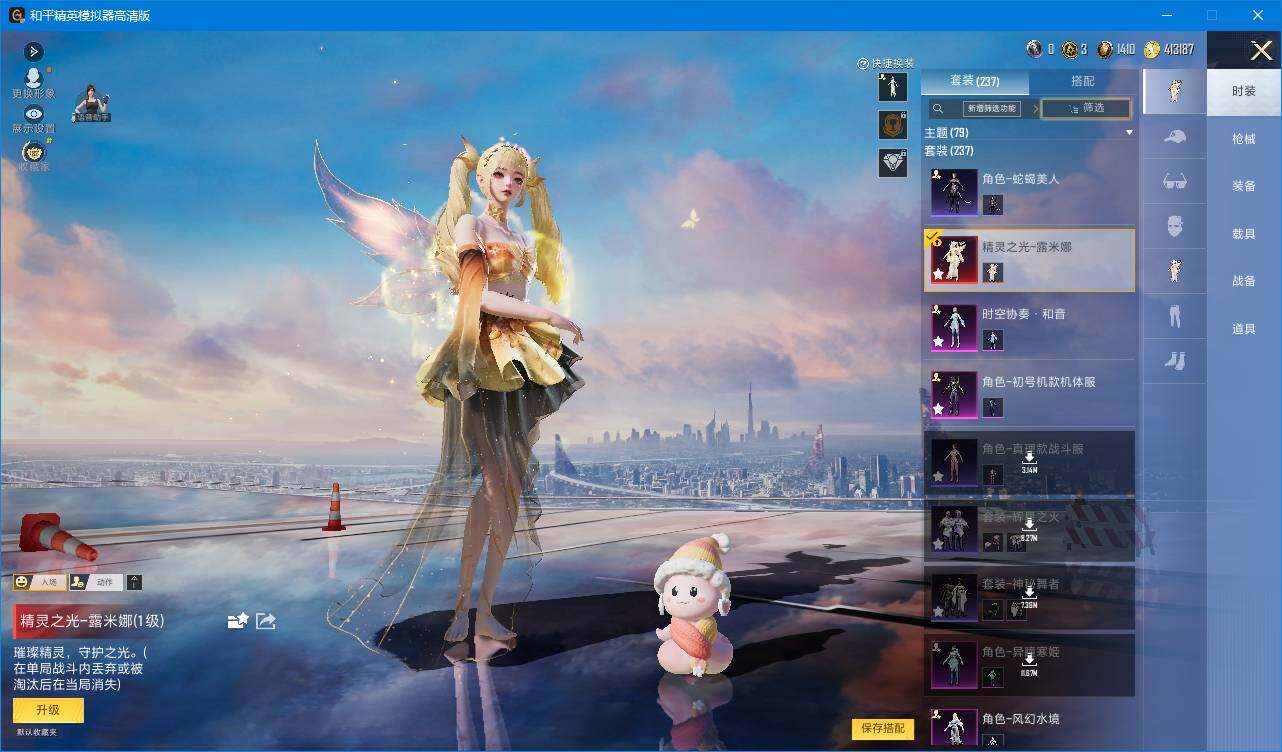Select the pants category icon
The width and height of the screenshot is (1282, 752).
pyautogui.click(x=1175, y=316)
